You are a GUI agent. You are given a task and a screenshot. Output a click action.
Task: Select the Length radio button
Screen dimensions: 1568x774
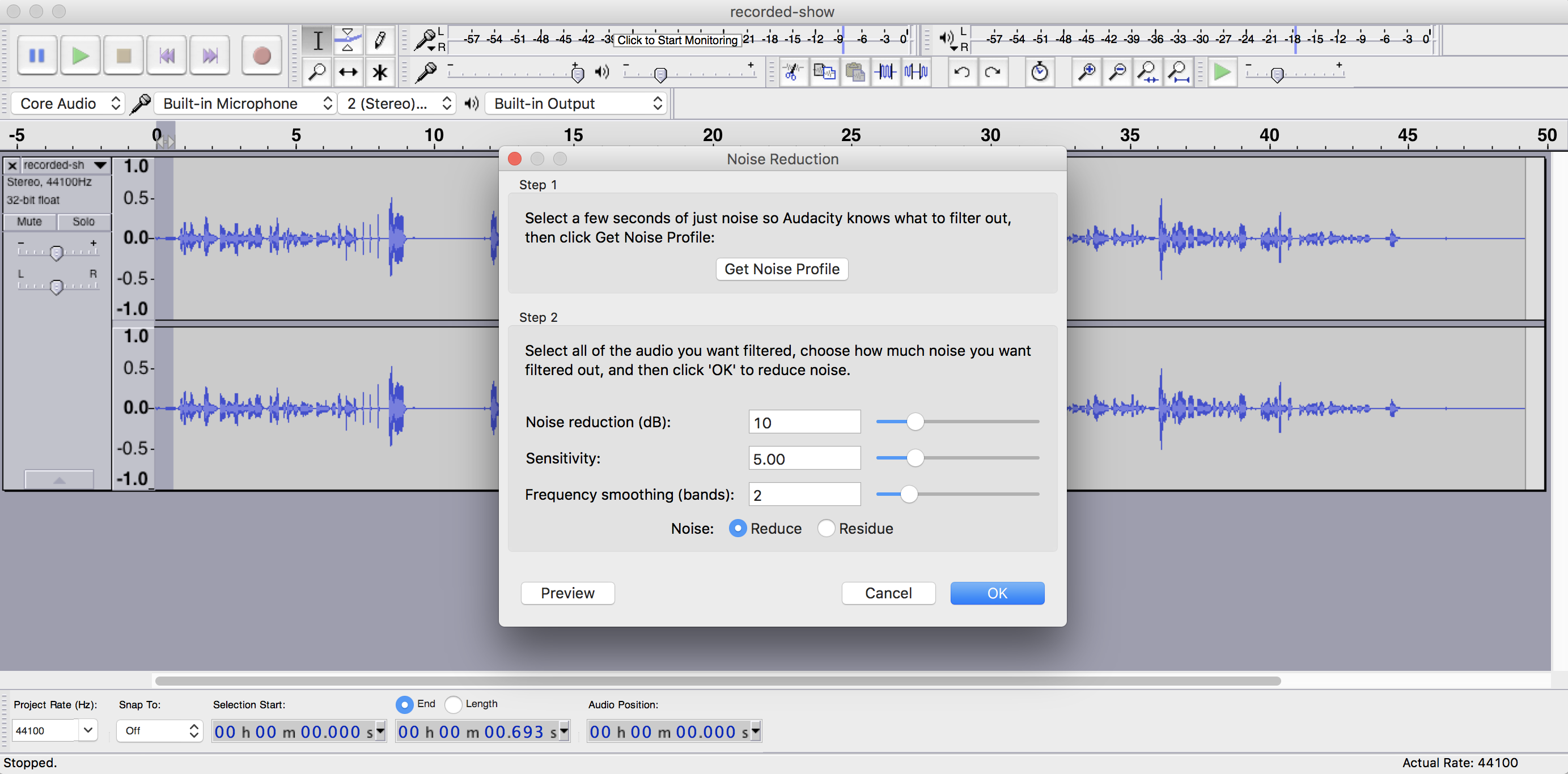pyautogui.click(x=454, y=704)
